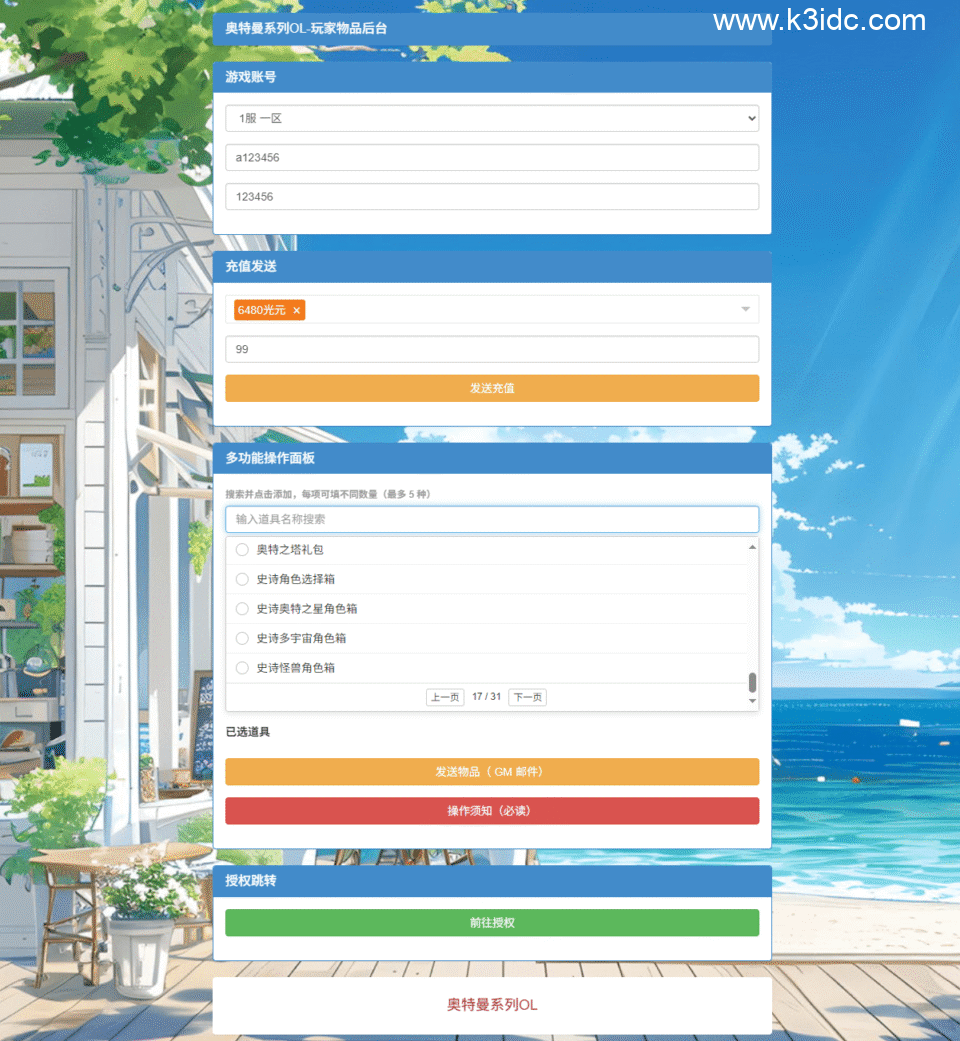The width and height of the screenshot is (960, 1041).
Task: Click the item list scrollbar down arrow
Action: coord(752,701)
